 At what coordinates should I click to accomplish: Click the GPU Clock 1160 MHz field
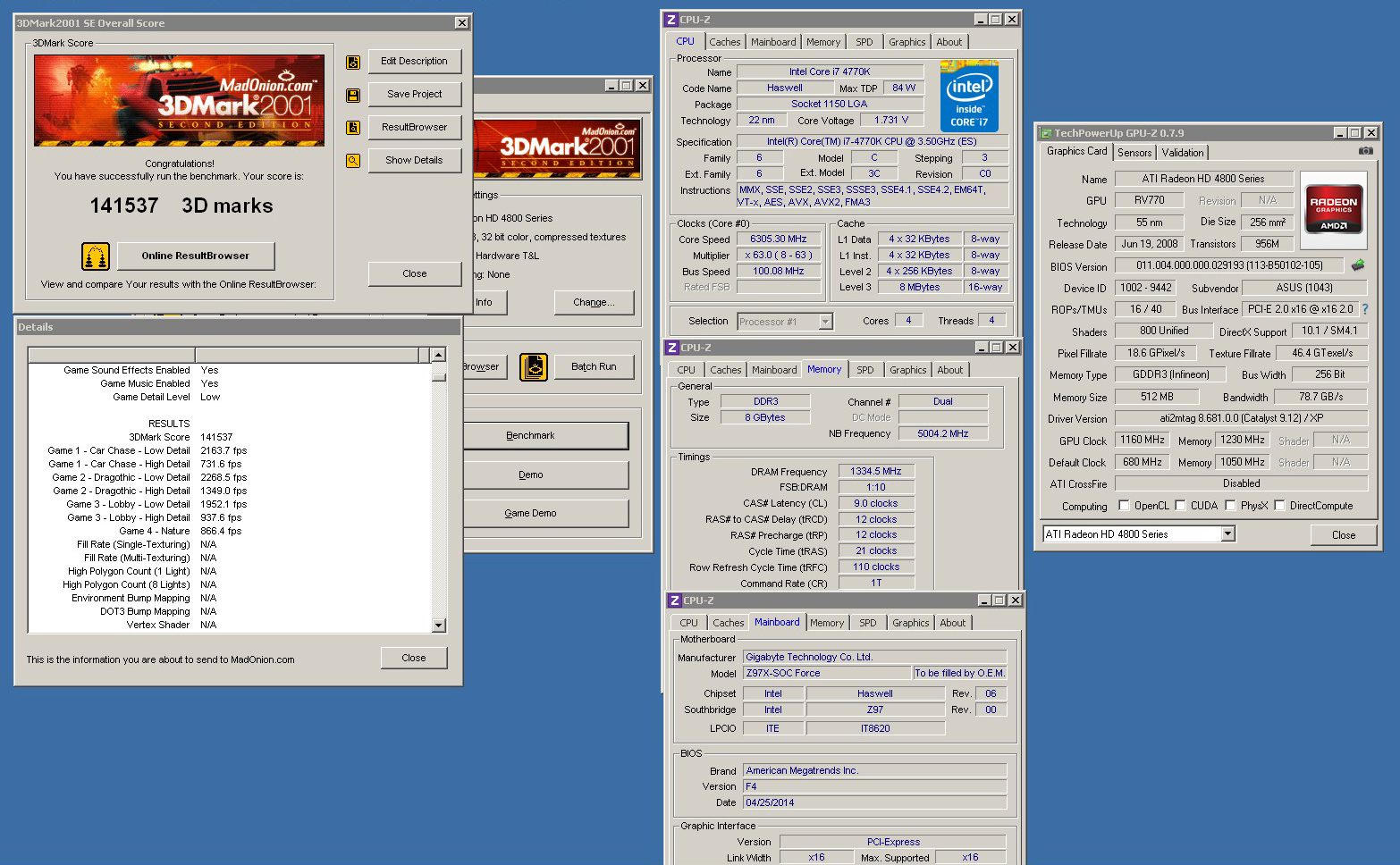coord(1143,441)
